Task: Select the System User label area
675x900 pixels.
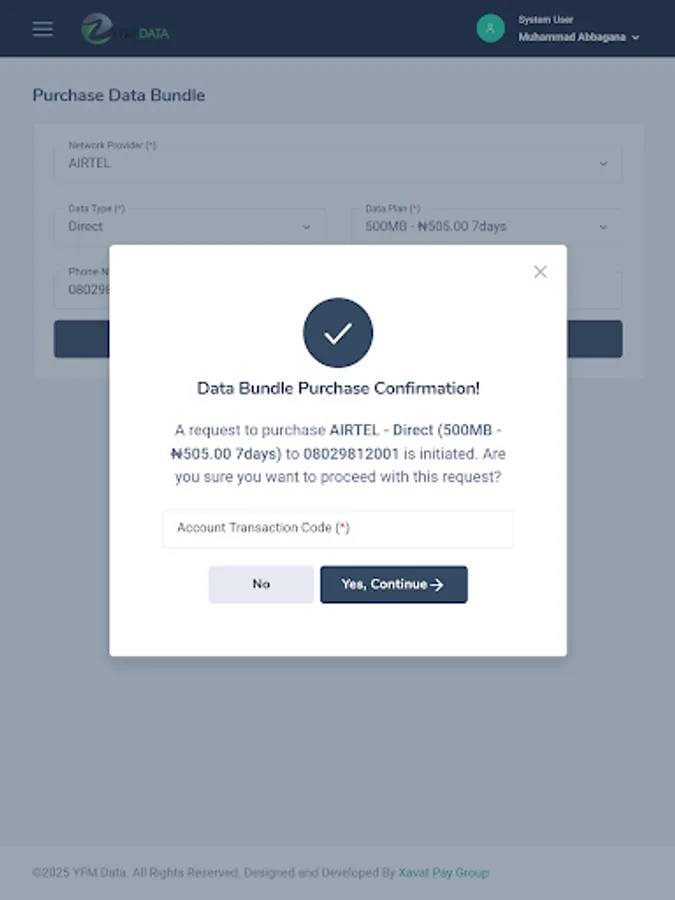Action: click(548, 19)
